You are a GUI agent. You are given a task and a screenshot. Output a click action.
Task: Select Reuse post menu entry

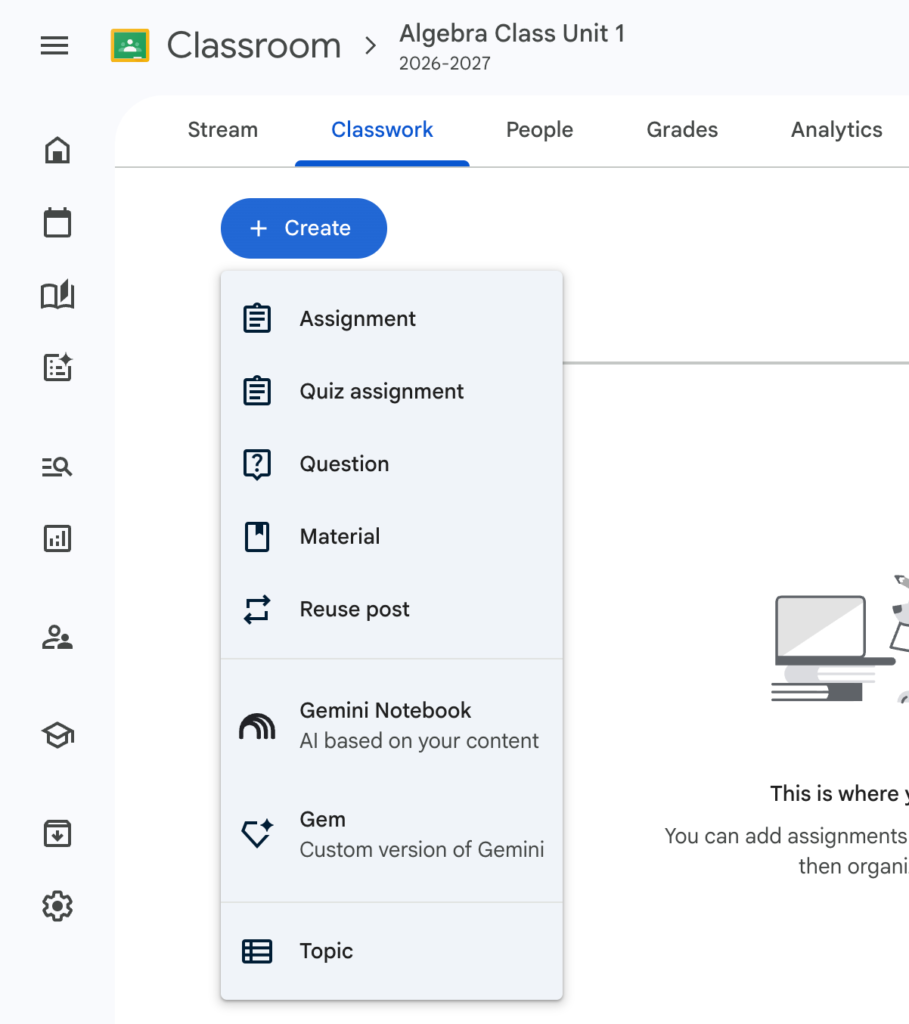pos(392,609)
